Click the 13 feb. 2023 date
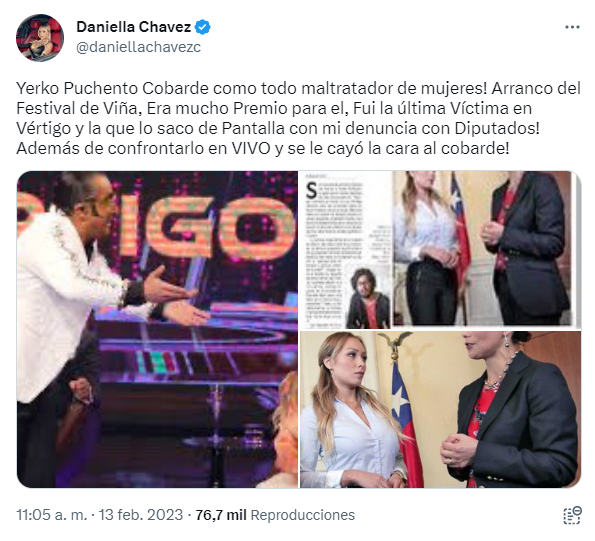This screenshot has height=541, width=595. coord(141,515)
